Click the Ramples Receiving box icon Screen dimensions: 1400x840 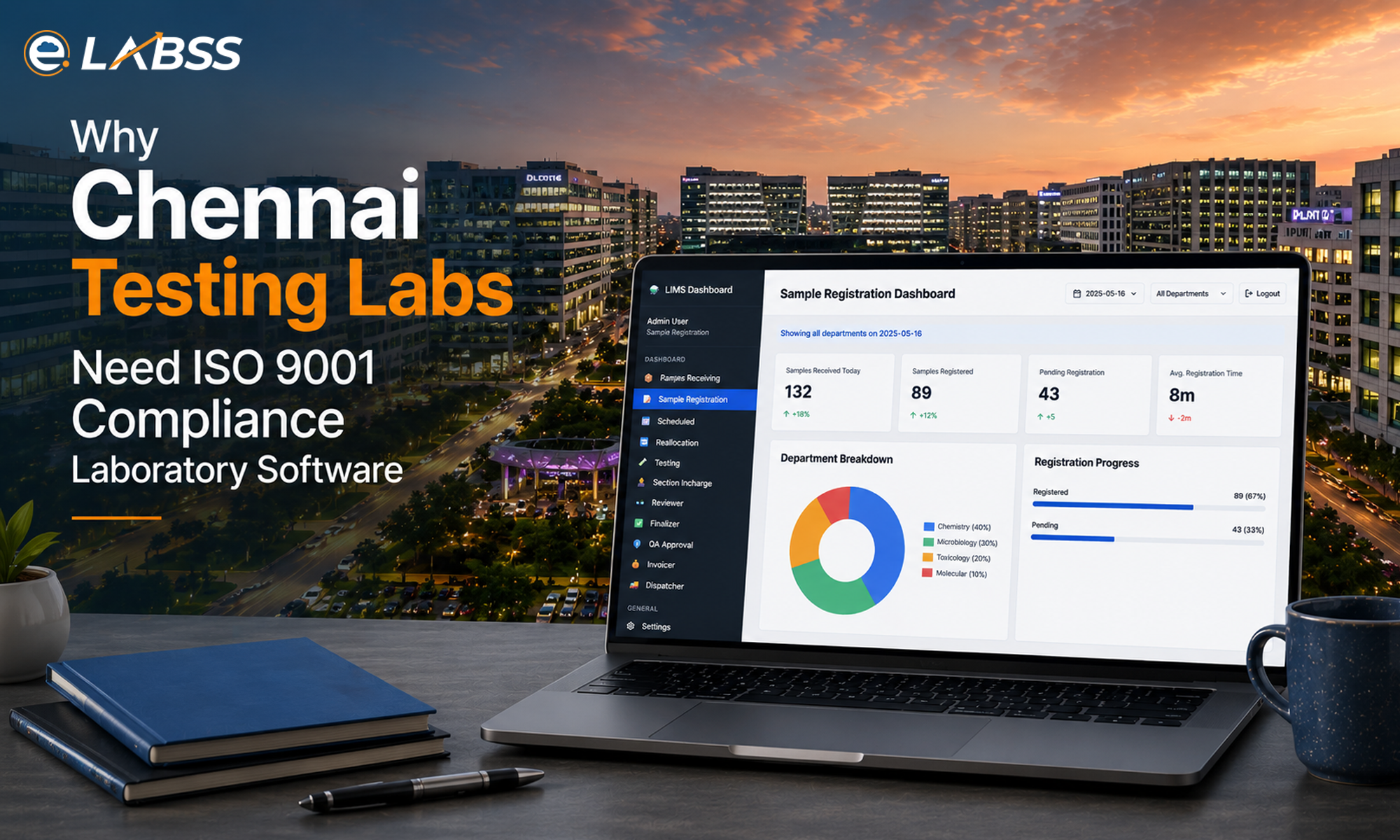tap(649, 377)
